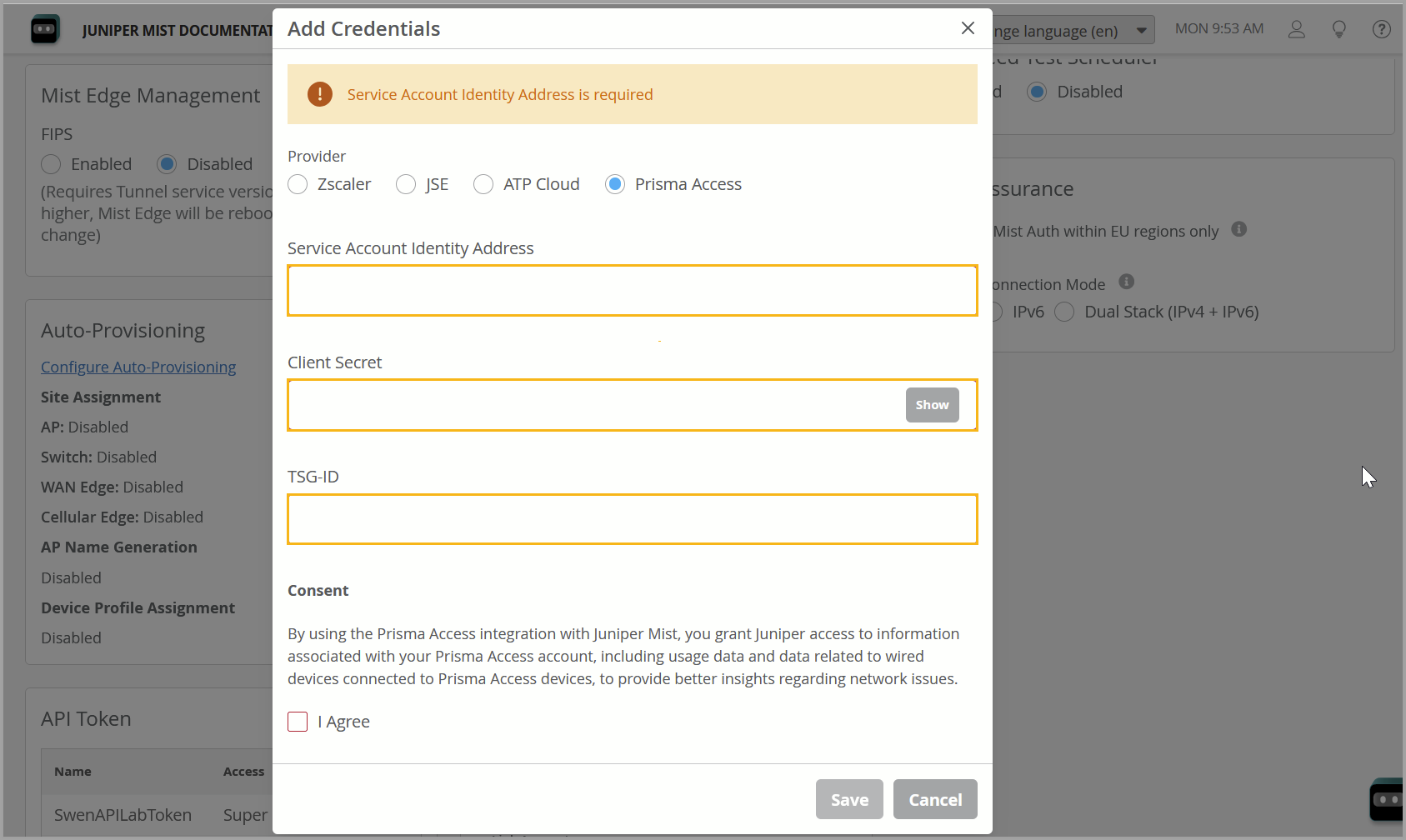The height and width of the screenshot is (840, 1406).
Task: Choose ATP Cloud as provider
Action: point(483,184)
